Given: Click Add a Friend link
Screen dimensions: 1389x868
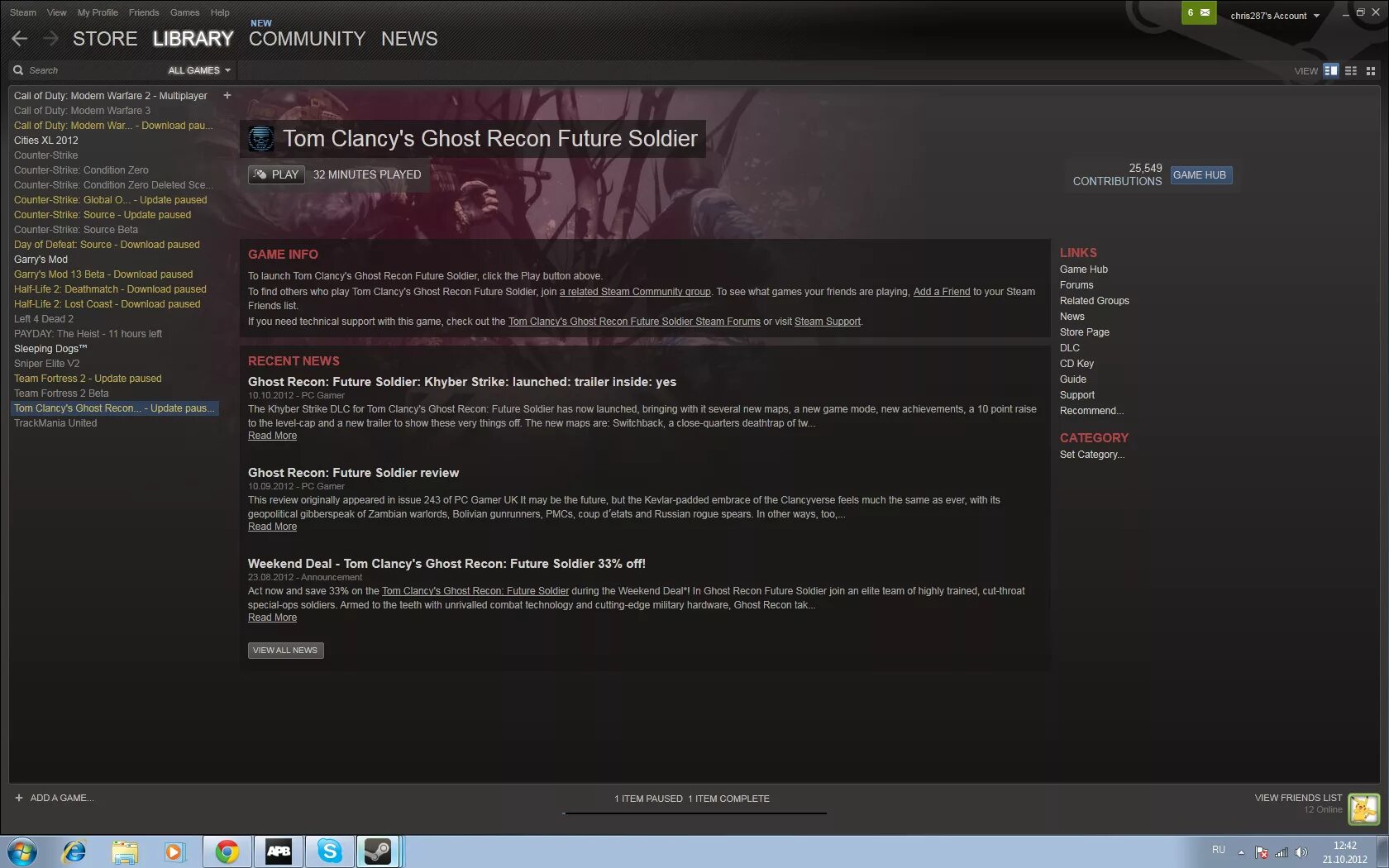Looking at the screenshot, I should click(x=942, y=292).
